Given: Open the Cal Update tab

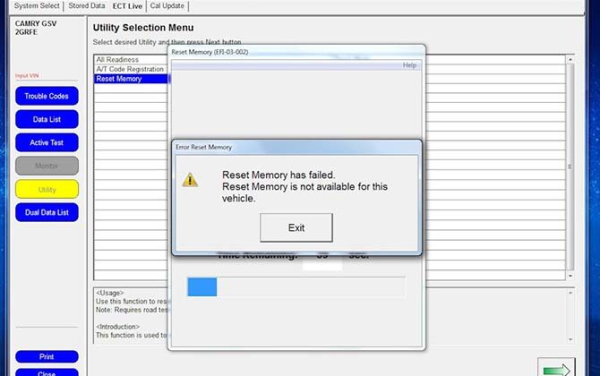Looking at the screenshot, I should [167, 6].
